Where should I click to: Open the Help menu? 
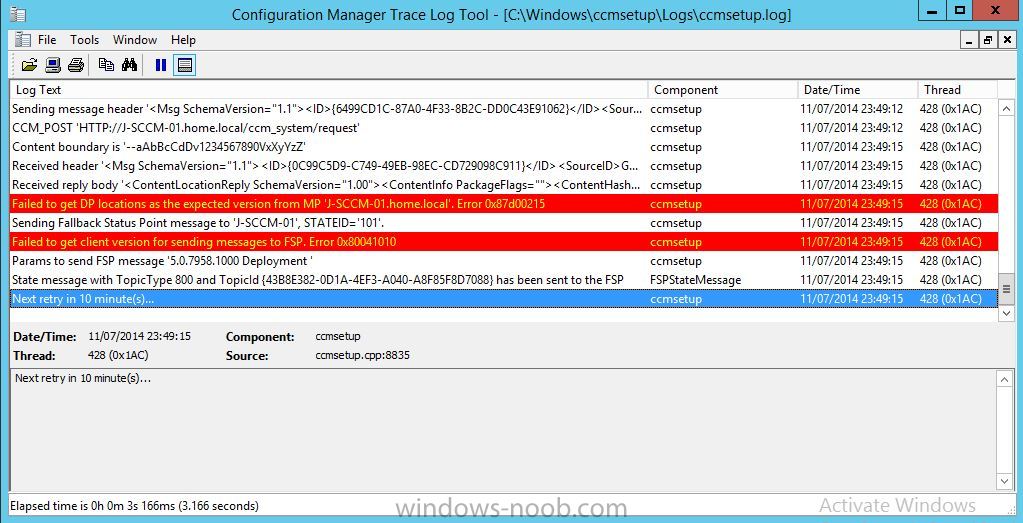click(183, 40)
